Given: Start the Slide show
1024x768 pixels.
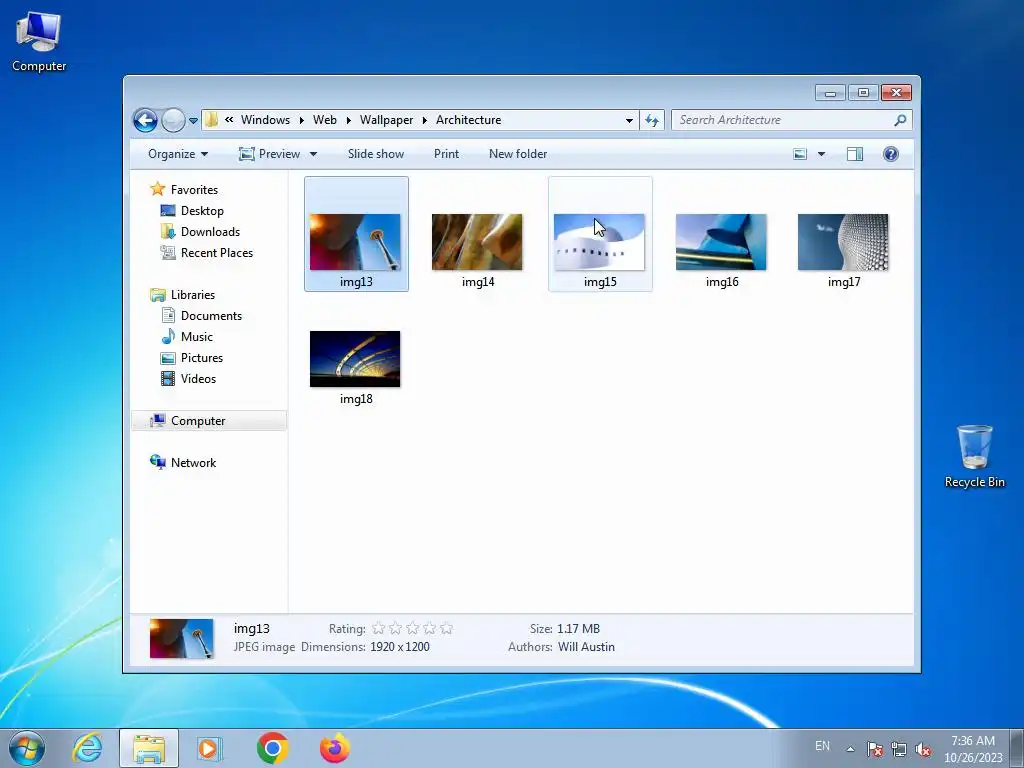Looking at the screenshot, I should [376, 154].
